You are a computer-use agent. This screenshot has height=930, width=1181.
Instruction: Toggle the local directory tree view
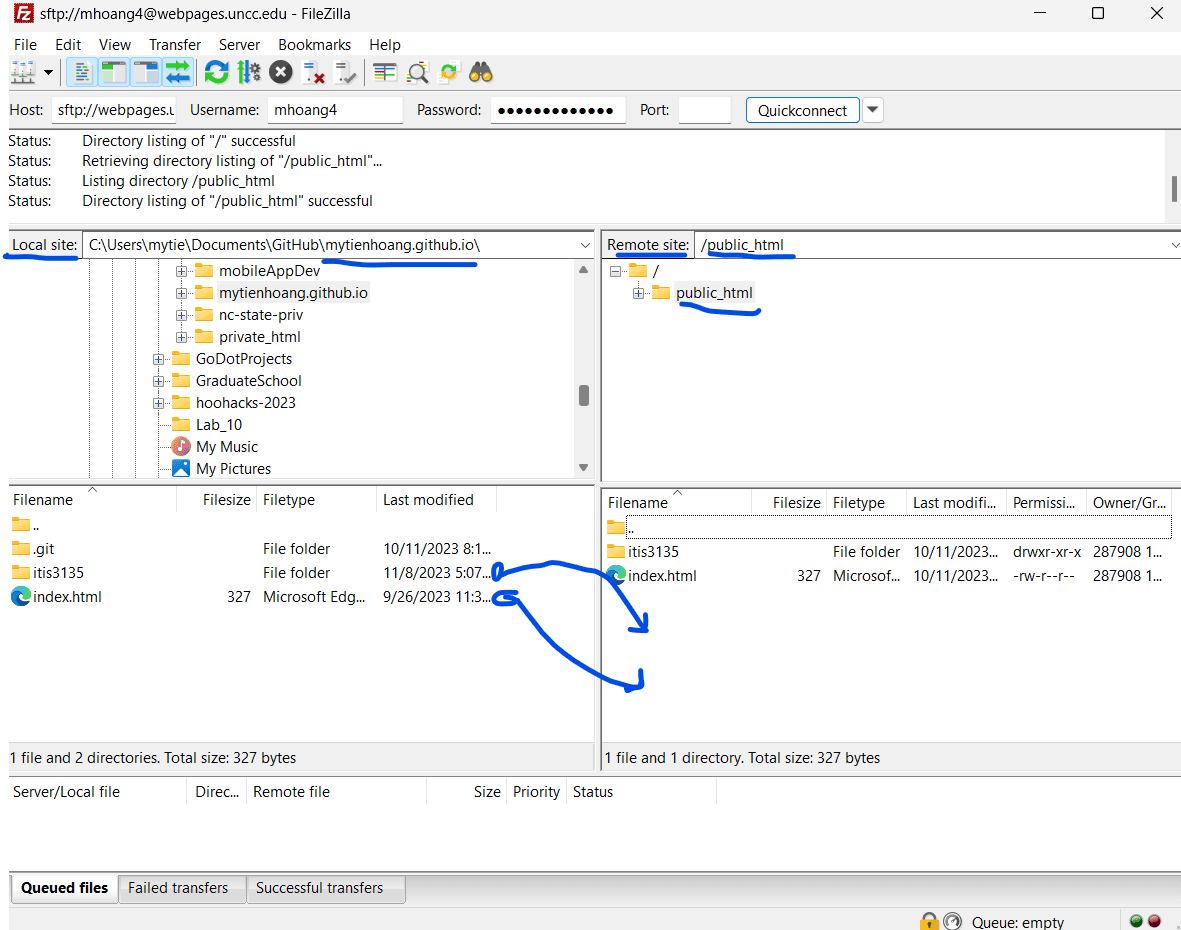114,72
